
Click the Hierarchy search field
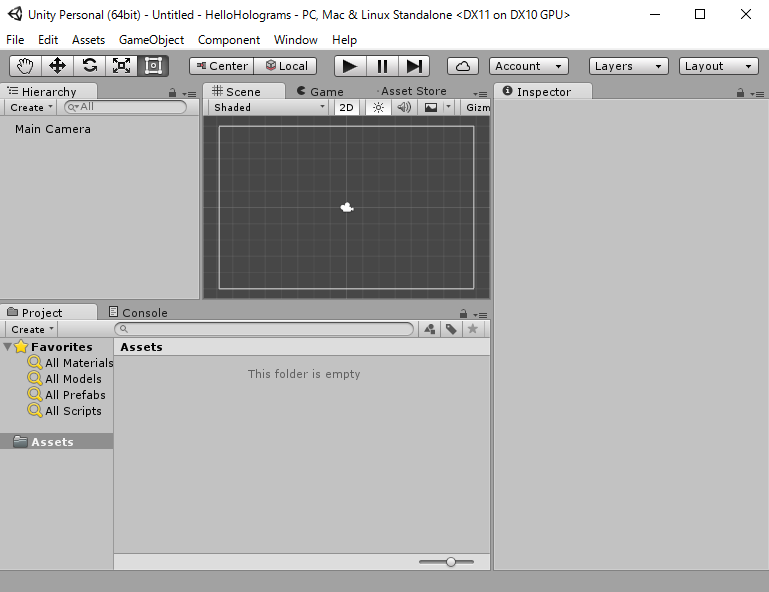coord(126,107)
